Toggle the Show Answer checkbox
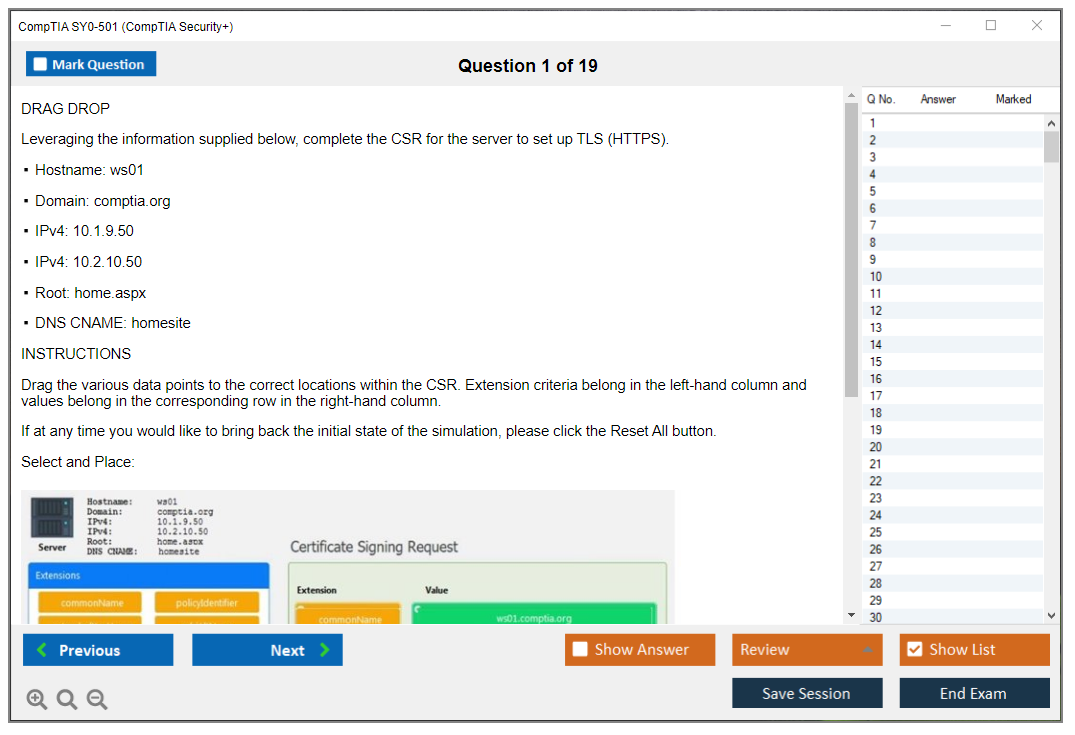The width and height of the screenshot is (1075, 735). (x=580, y=650)
